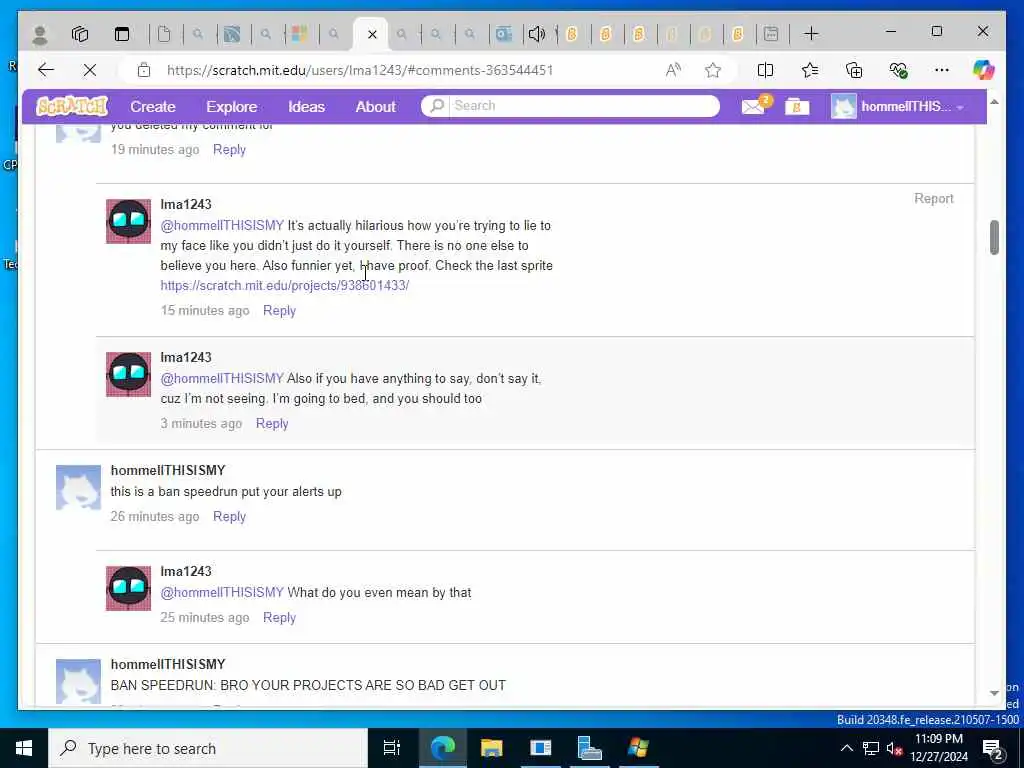The width and height of the screenshot is (1024, 768).
Task: Click the Windows flag app in taskbar
Action: [x=638, y=748]
